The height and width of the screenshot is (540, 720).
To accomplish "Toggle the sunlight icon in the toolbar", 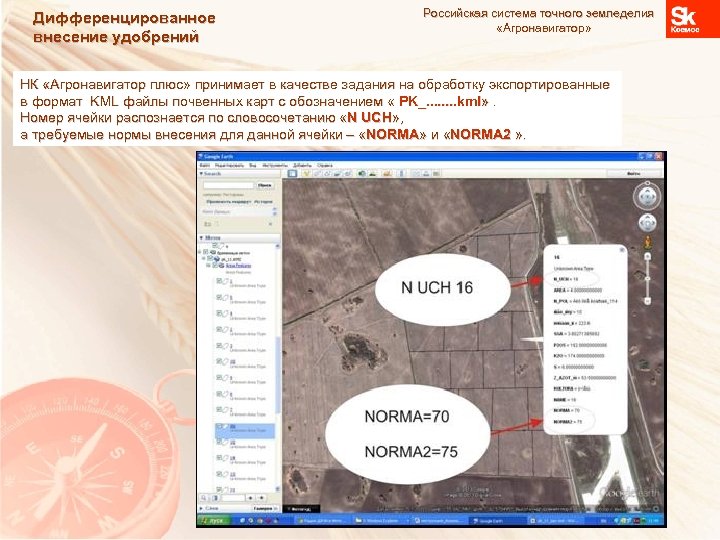I will (373, 174).
